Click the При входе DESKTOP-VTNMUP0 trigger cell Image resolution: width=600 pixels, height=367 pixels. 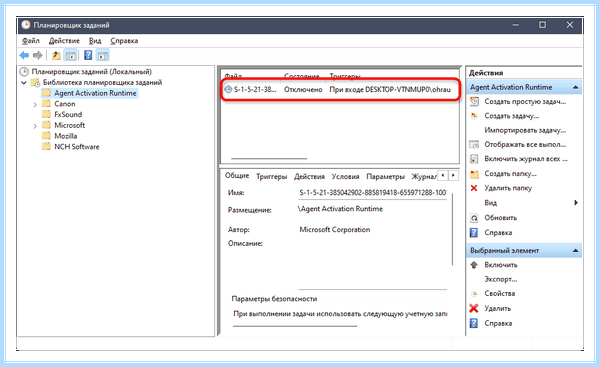(390, 90)
